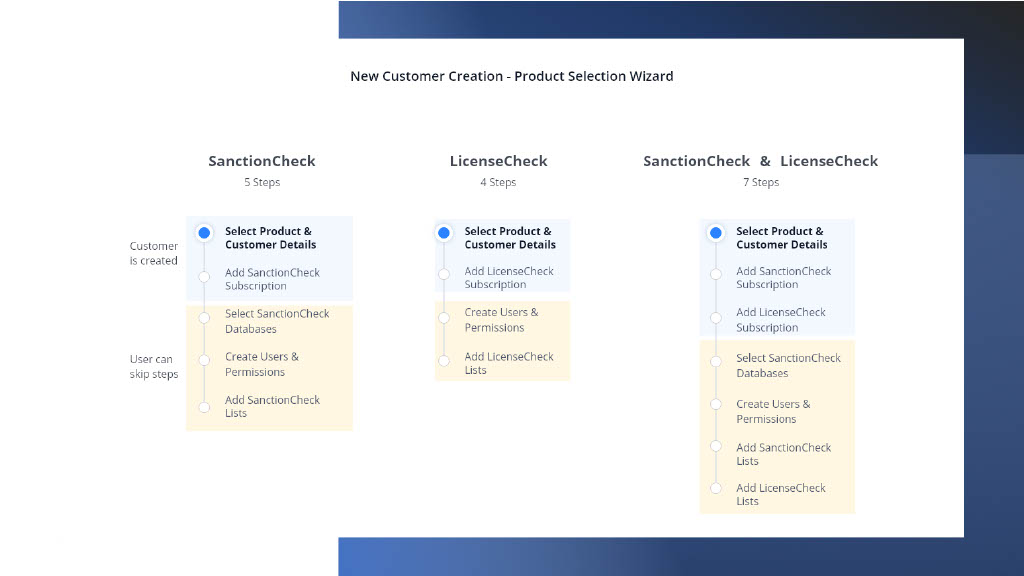Click the 'New Customer Creation - Product Selection Wizard' title
The height and width of the screenshot is (576, 1024).
512,76
